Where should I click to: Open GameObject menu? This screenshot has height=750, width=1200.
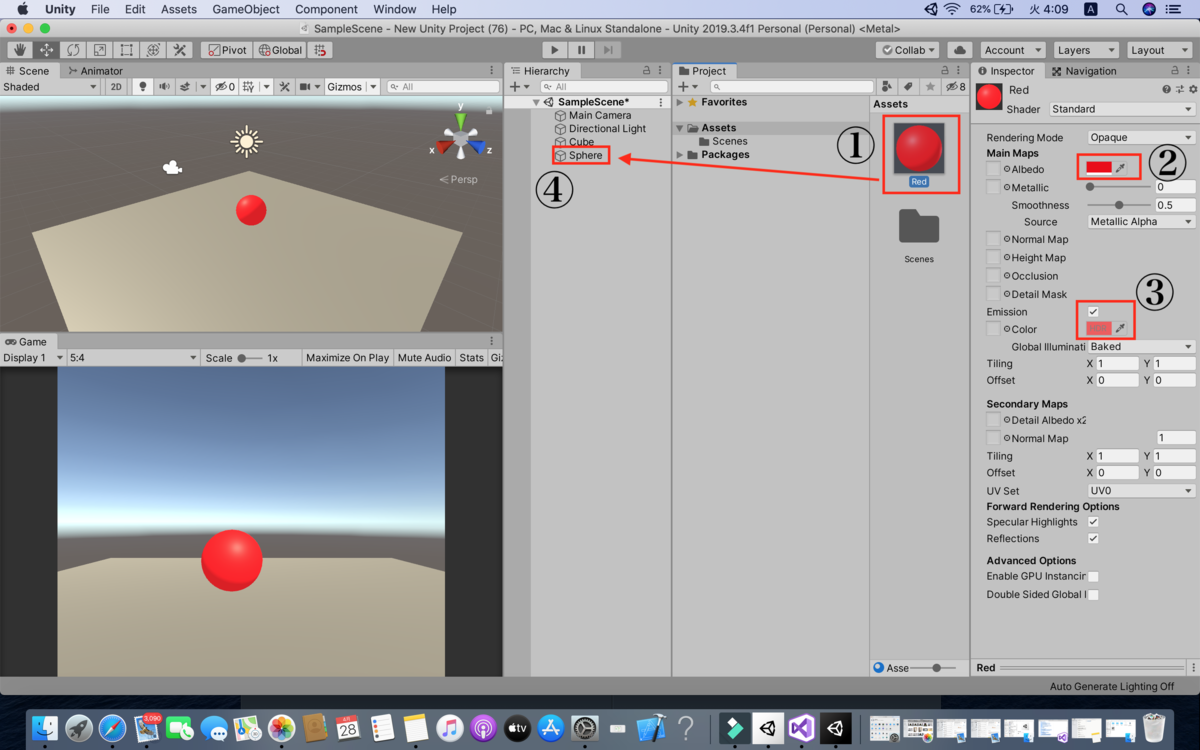coord(246,9)
